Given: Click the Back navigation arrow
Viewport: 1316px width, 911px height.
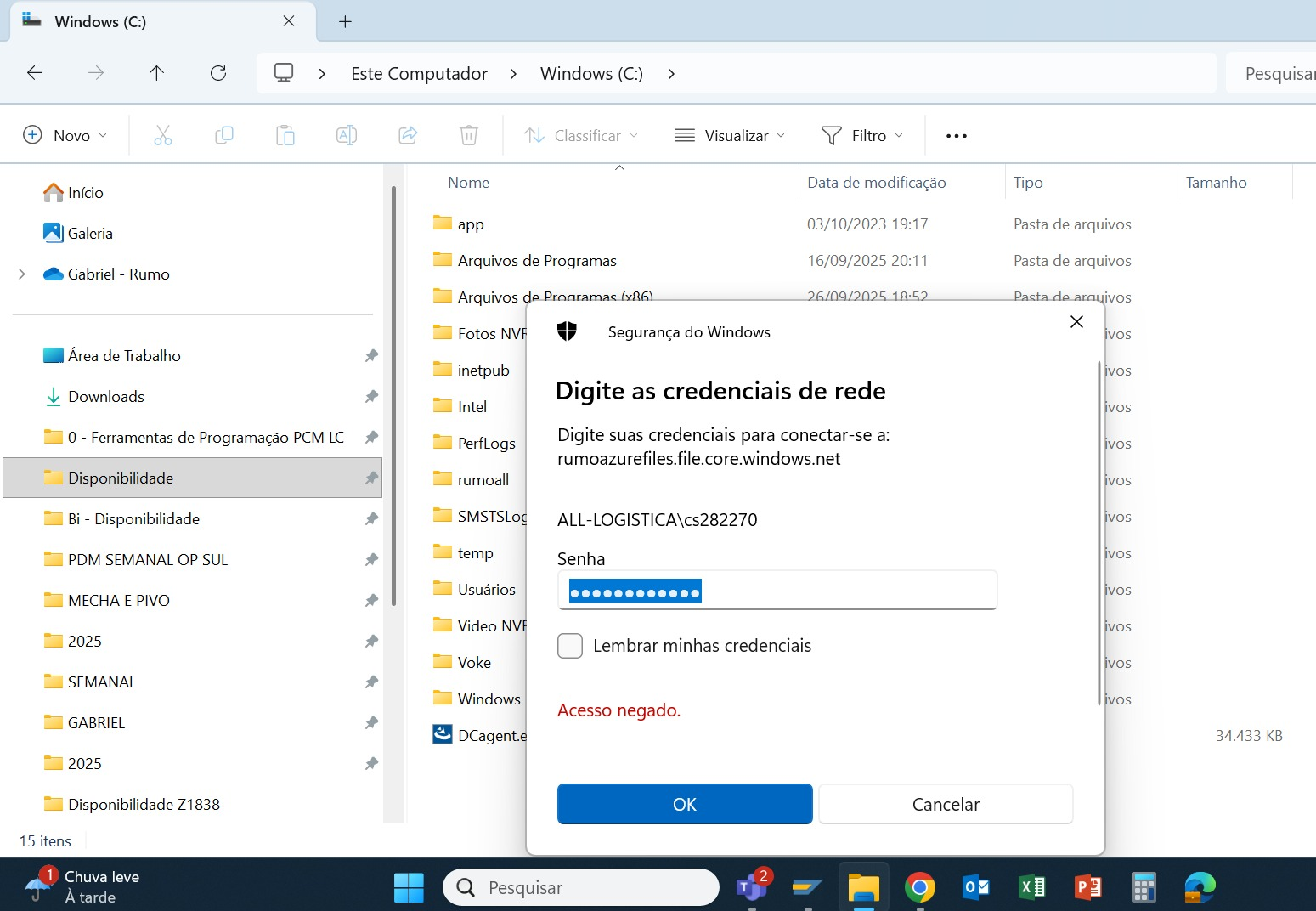Looking at the screenshot, I should pyautogui.click(x=35, y=73).
